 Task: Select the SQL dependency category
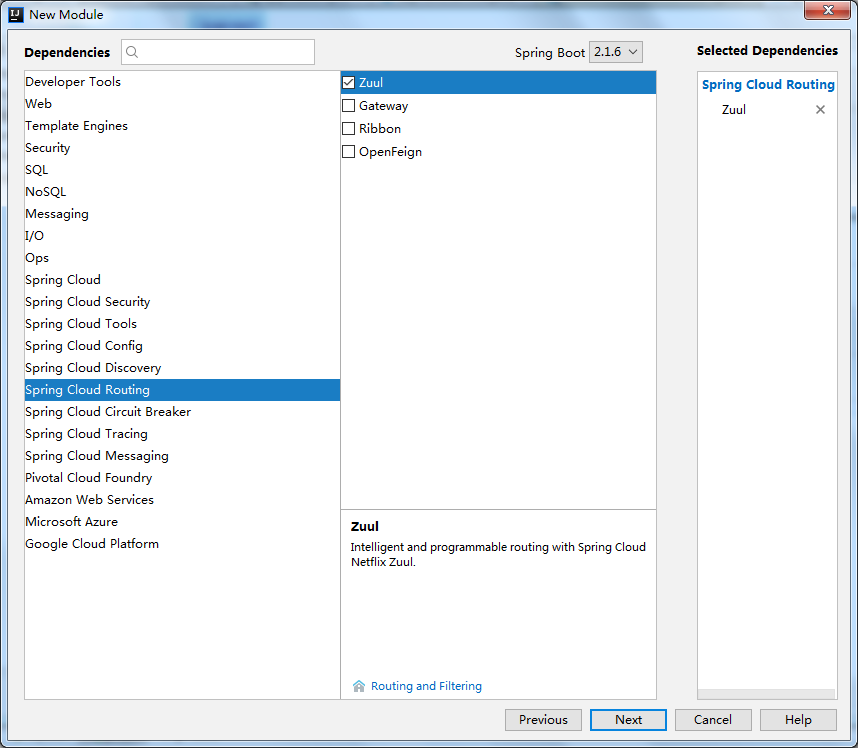click(37, 170)
